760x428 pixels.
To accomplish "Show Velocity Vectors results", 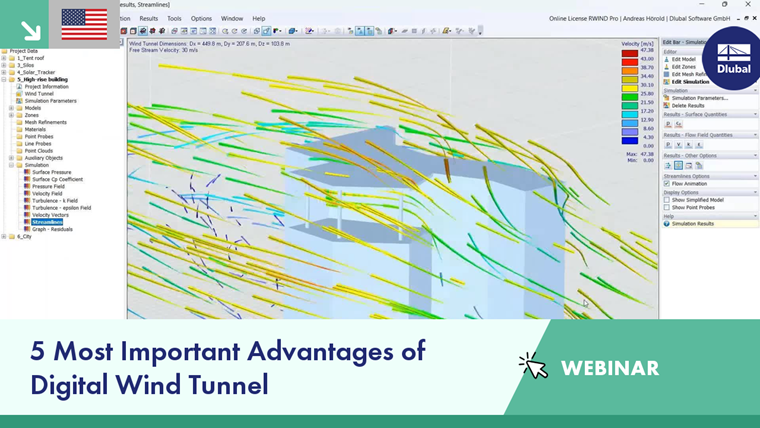I will tap(50, 215).
